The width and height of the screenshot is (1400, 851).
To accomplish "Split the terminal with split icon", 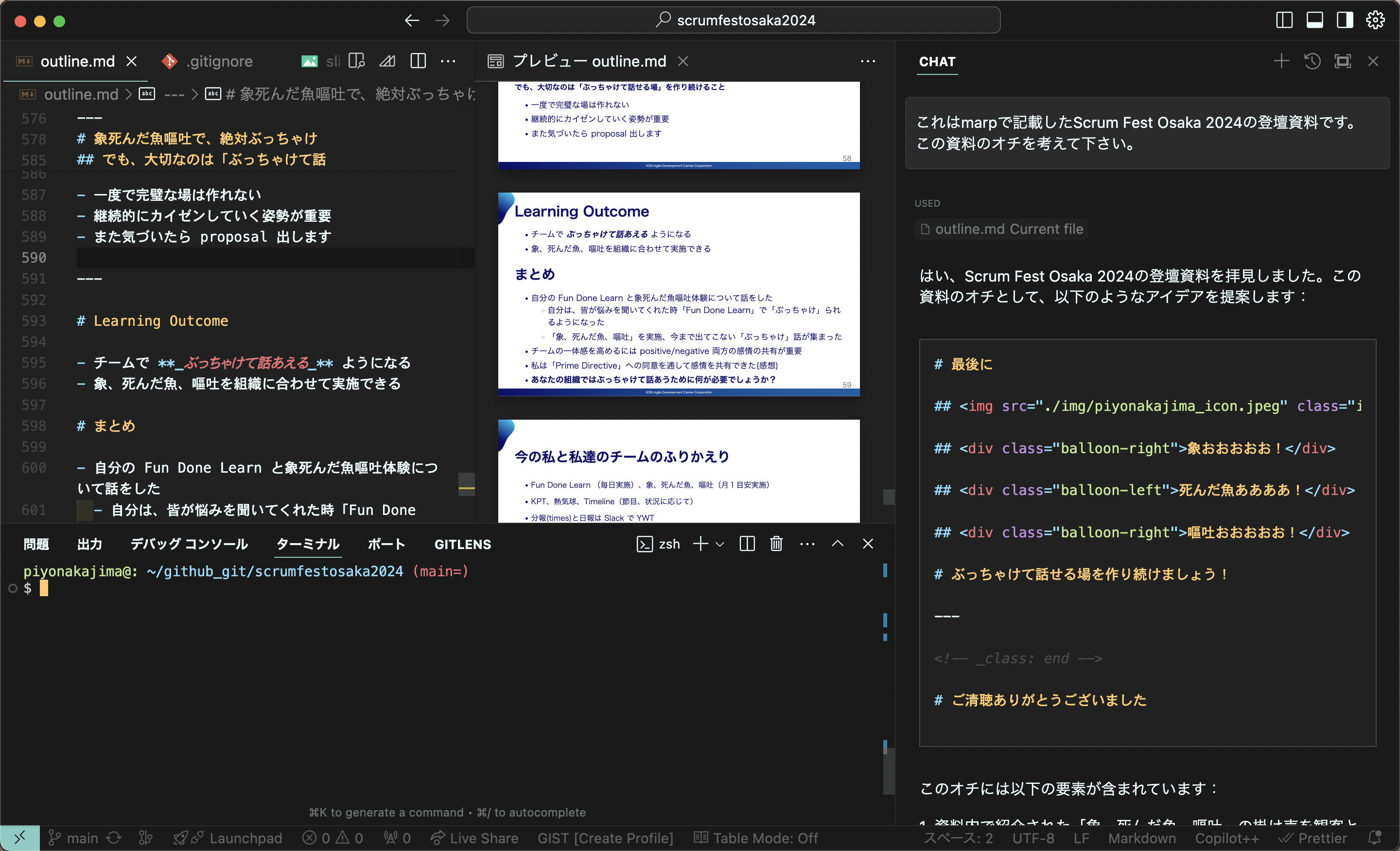I will click(747, 544).
